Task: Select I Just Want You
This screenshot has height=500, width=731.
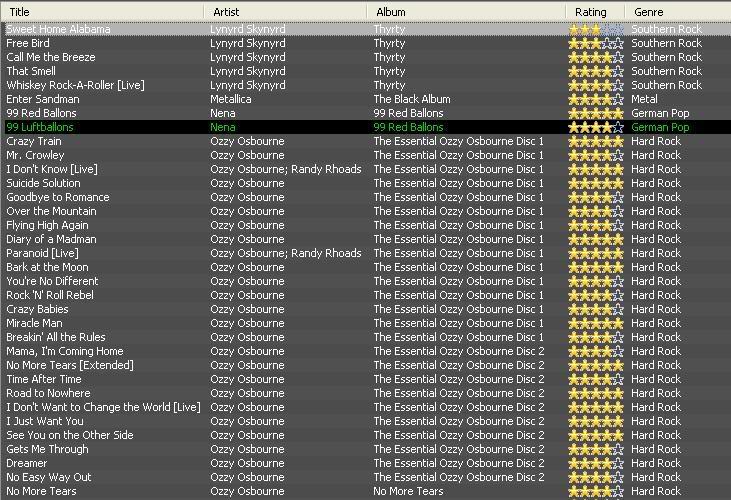Action: point(45,421)
